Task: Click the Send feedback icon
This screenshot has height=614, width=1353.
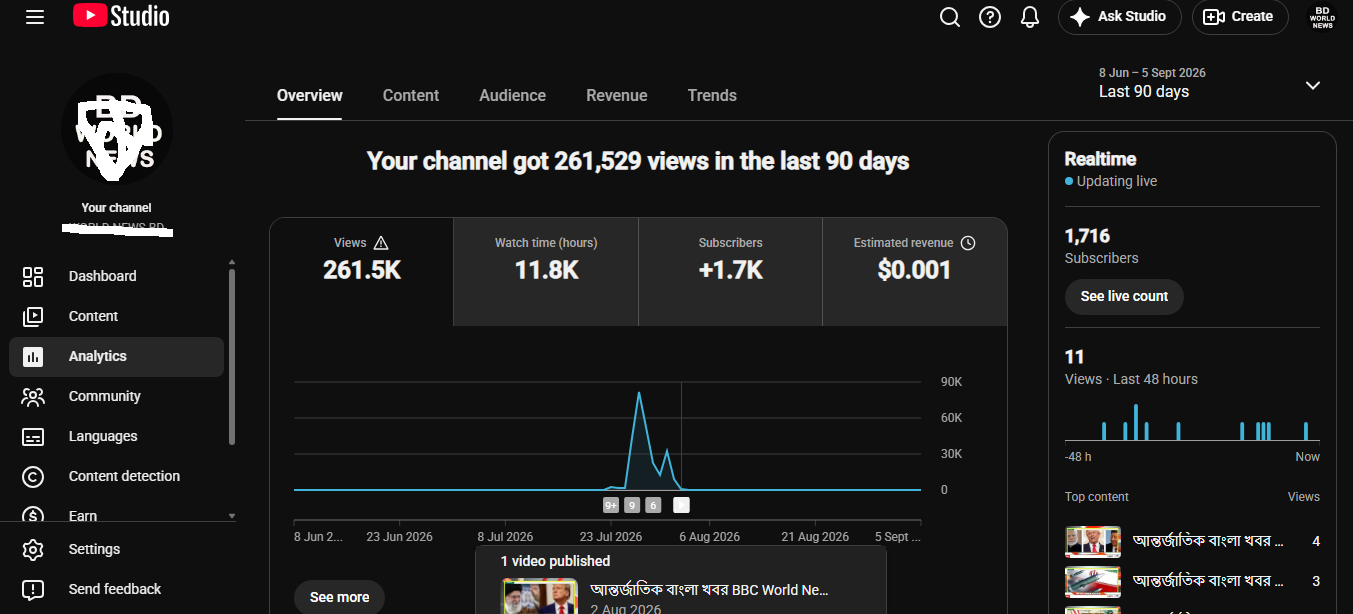Action: pos(33,589)
